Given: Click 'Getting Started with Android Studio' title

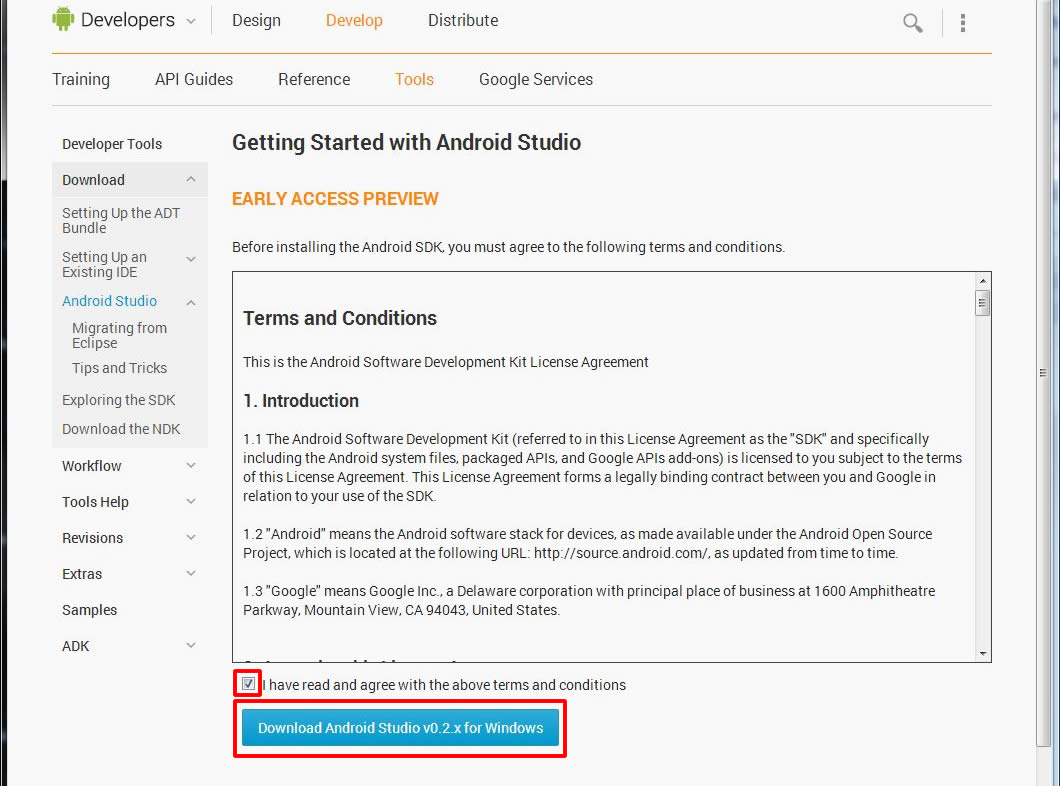Looking at the screenshot, I should [x=406, y=143].
